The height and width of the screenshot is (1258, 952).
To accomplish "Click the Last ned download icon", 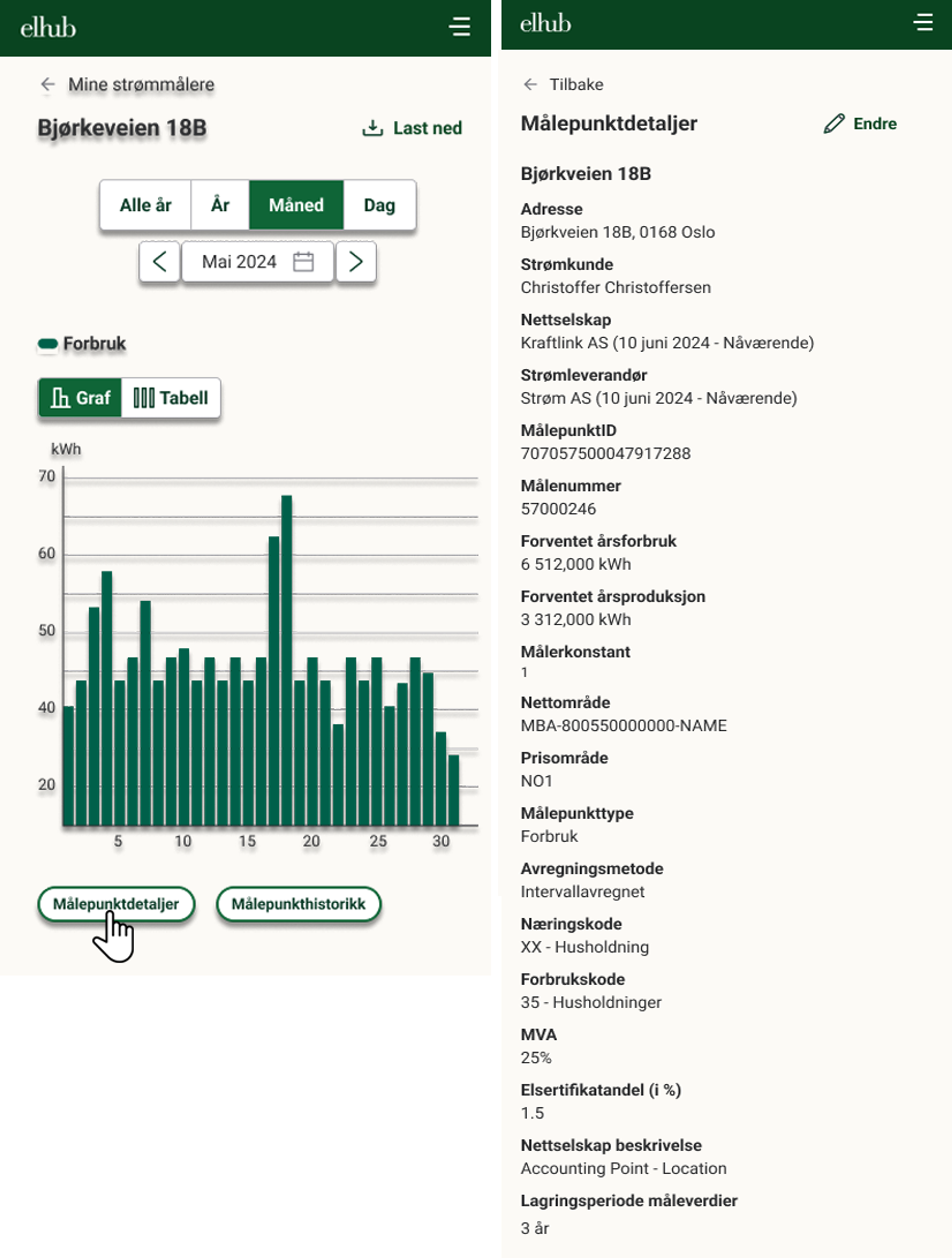I will pos(372,128).
